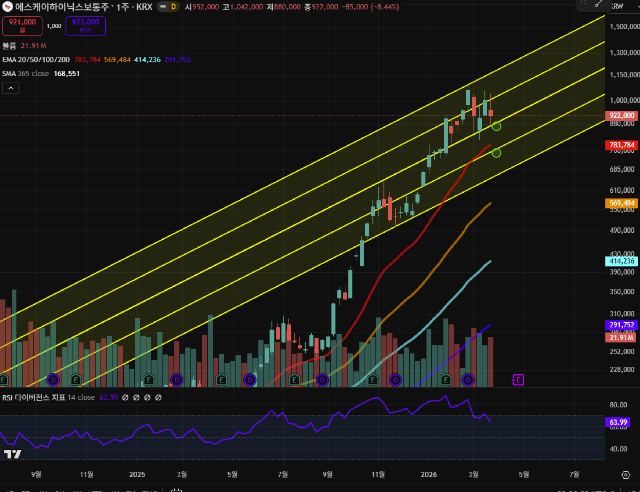Open the leftmost purple dividend D marker

53,380
